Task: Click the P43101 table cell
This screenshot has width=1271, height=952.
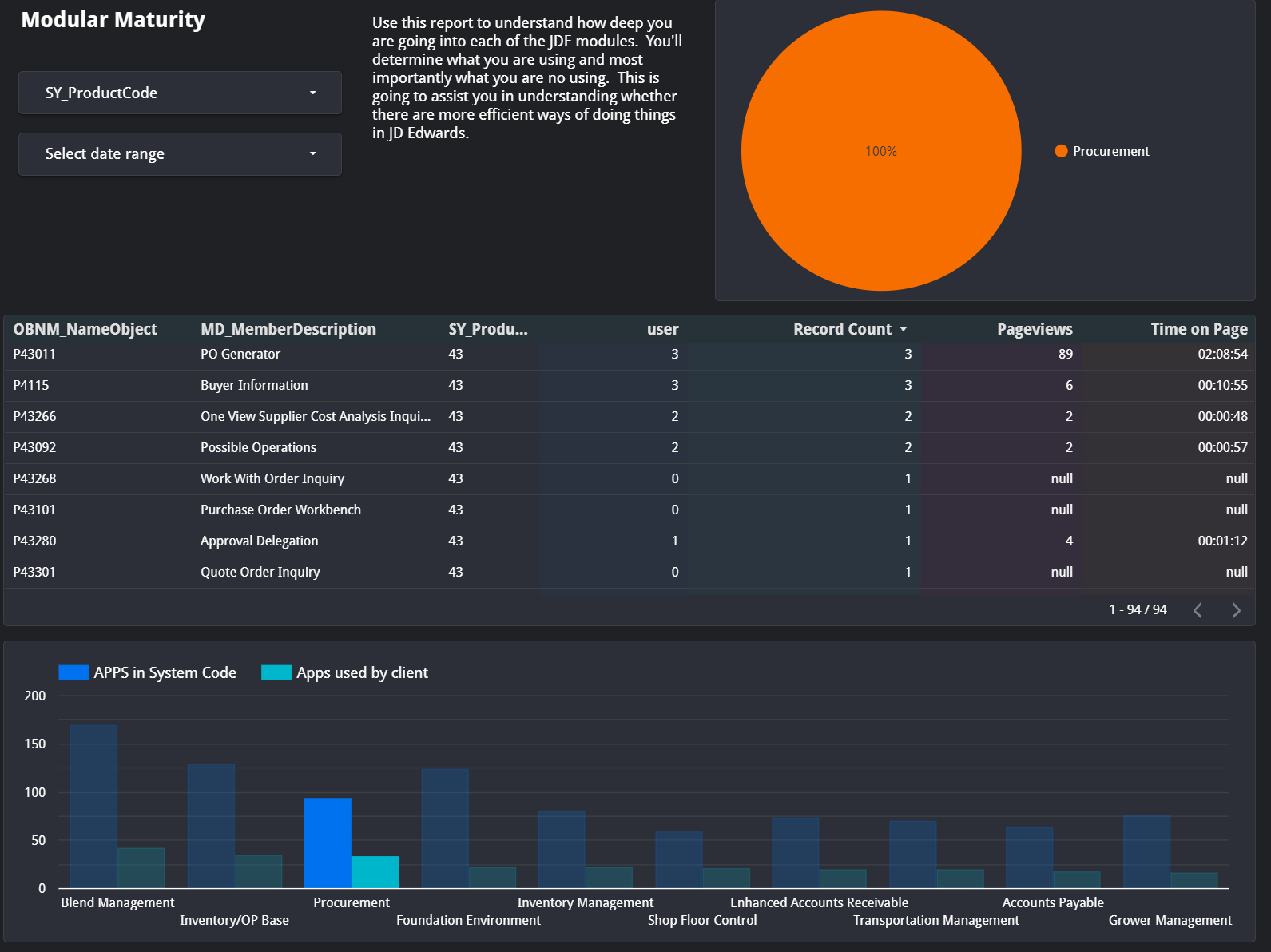Action: [34, 510]
